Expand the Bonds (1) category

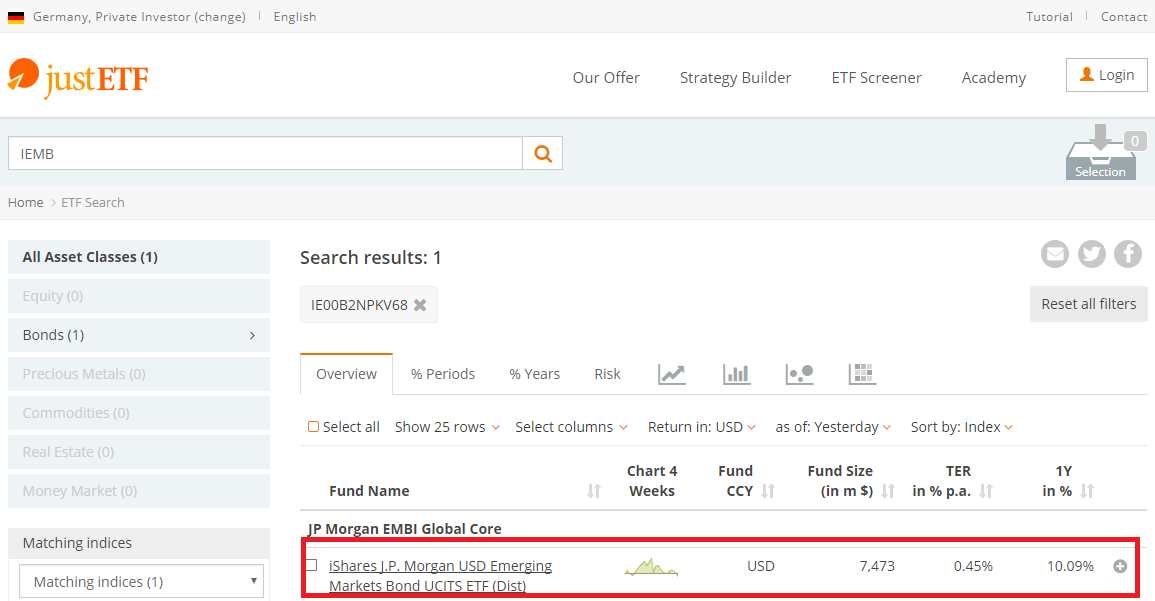[x=138, y=335]
